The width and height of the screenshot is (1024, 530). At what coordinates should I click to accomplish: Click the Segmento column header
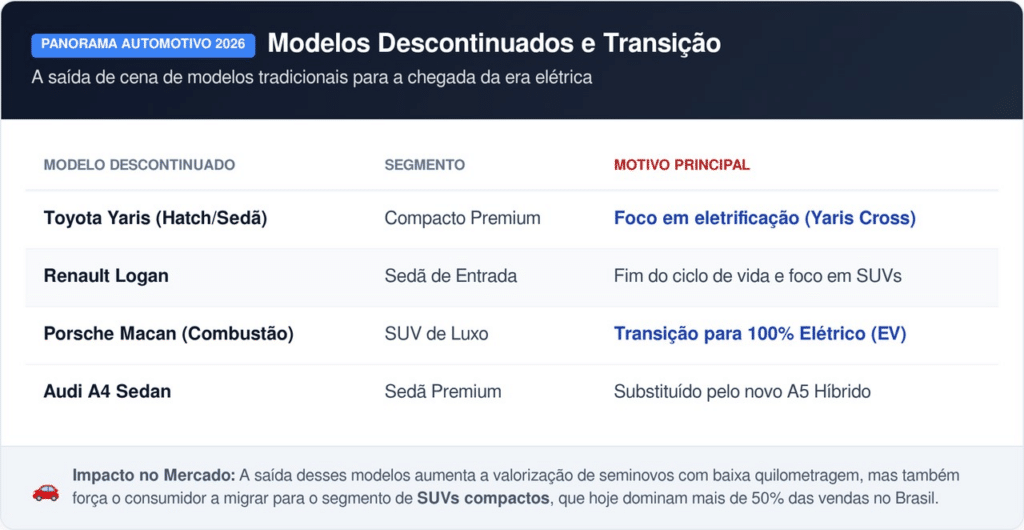424,165
